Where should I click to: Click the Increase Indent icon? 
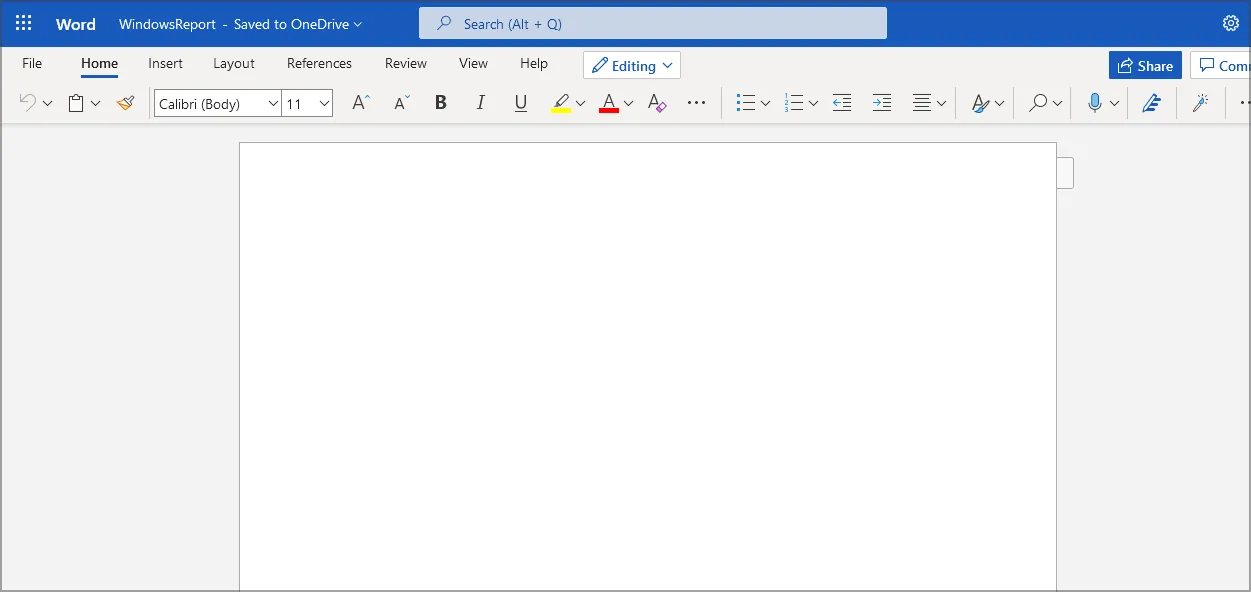881,103
